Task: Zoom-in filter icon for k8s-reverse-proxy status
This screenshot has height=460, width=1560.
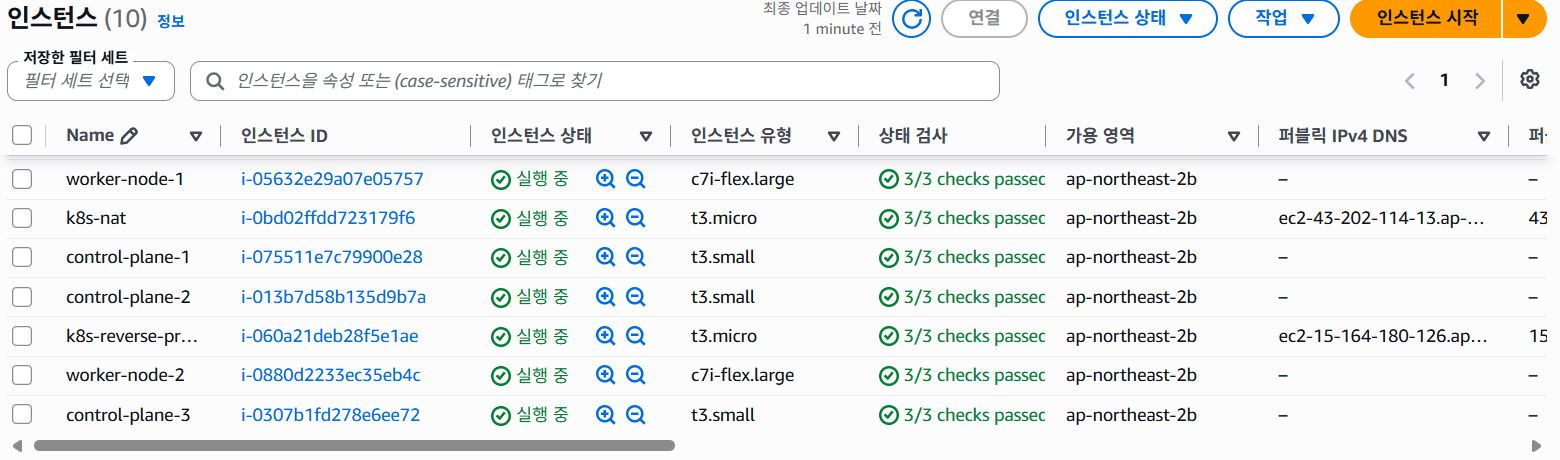Action: pos(605,336)
